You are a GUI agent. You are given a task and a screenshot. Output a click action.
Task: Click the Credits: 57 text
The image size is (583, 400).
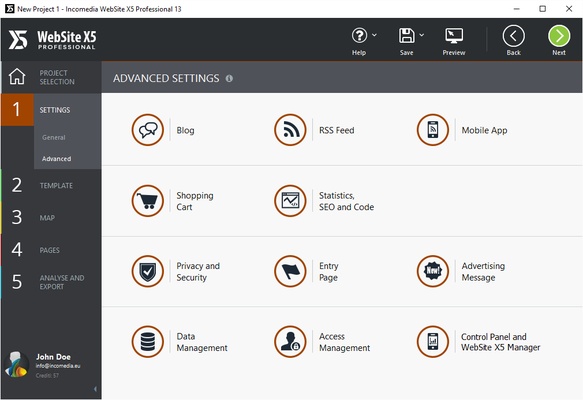47,376
